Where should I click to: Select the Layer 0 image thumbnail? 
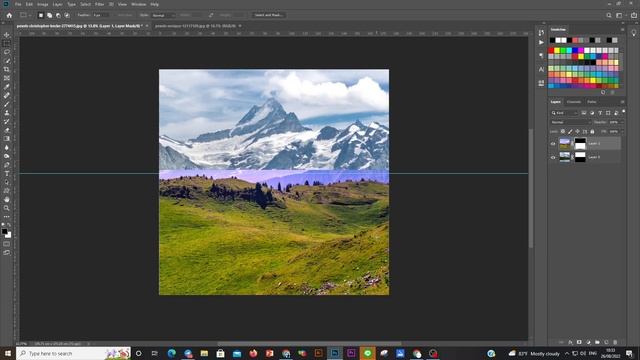pos(564,157)
